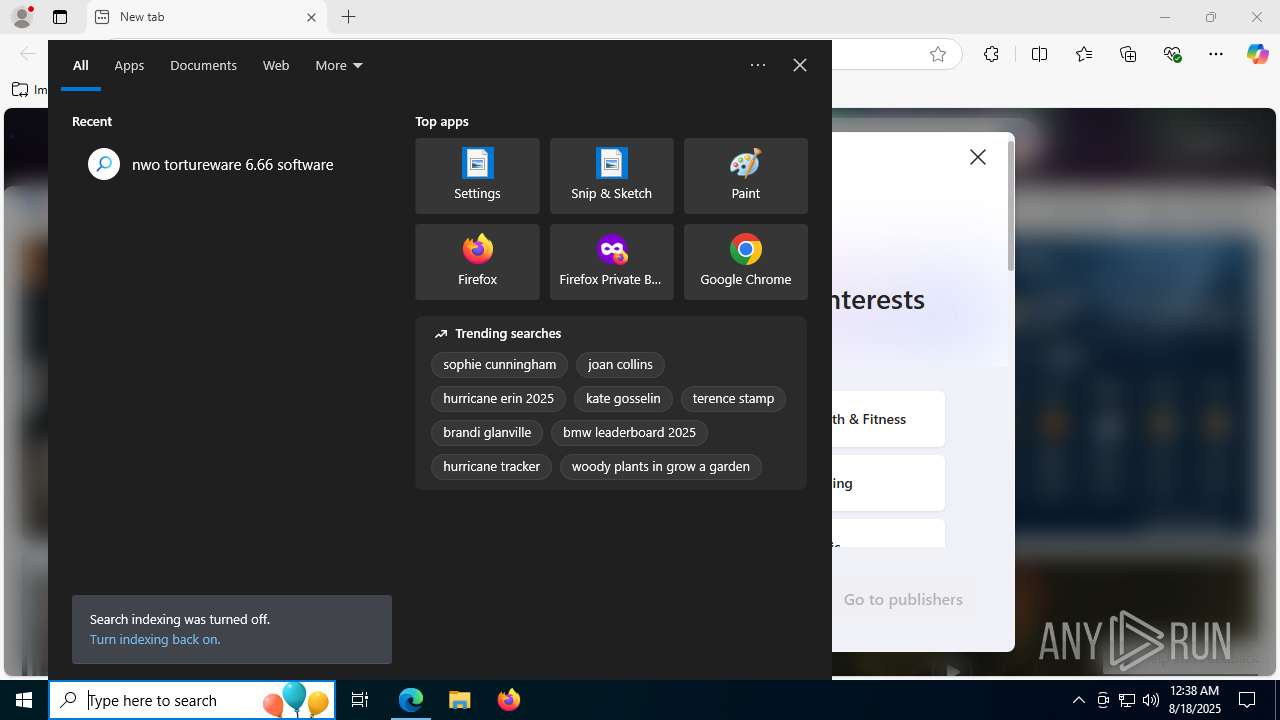Search trending woody plants in grow a garden
This screenshot has height=720, width=1280.
pos(660,467)
